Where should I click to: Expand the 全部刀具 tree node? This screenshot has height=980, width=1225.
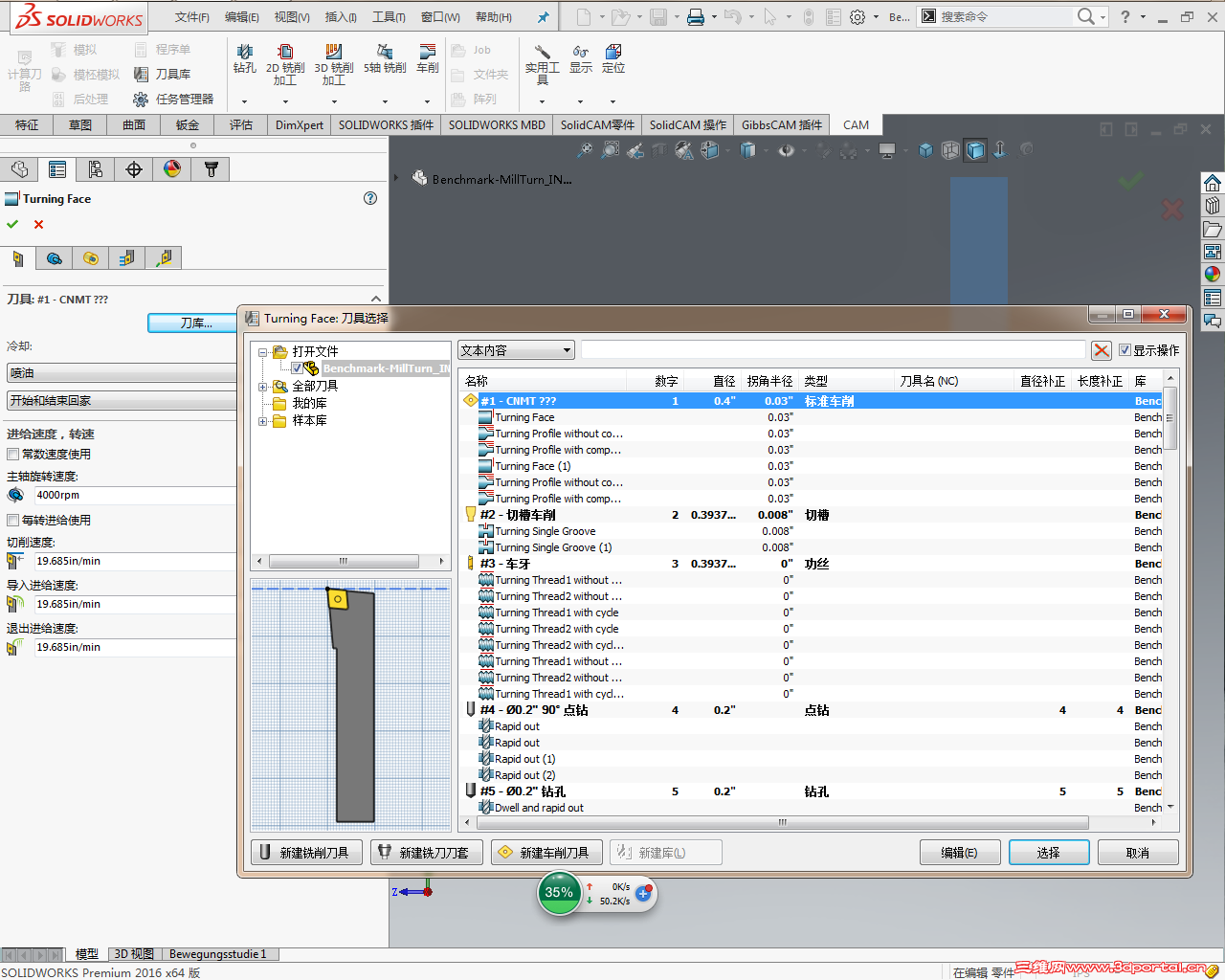click(x=263, y=387)
